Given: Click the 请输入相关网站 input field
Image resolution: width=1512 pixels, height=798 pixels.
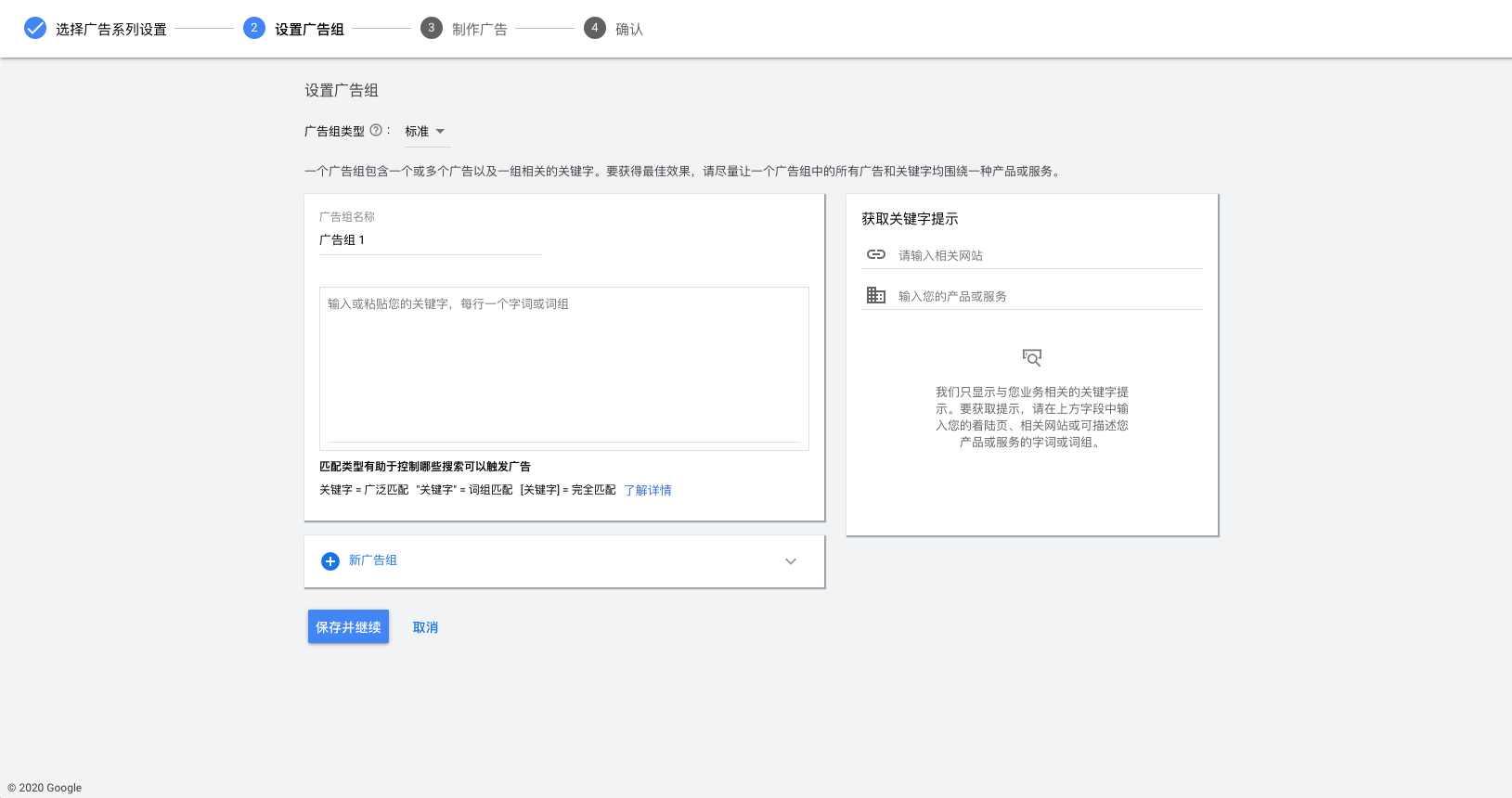Looking at the screenshot, I should coord(1049,256).
